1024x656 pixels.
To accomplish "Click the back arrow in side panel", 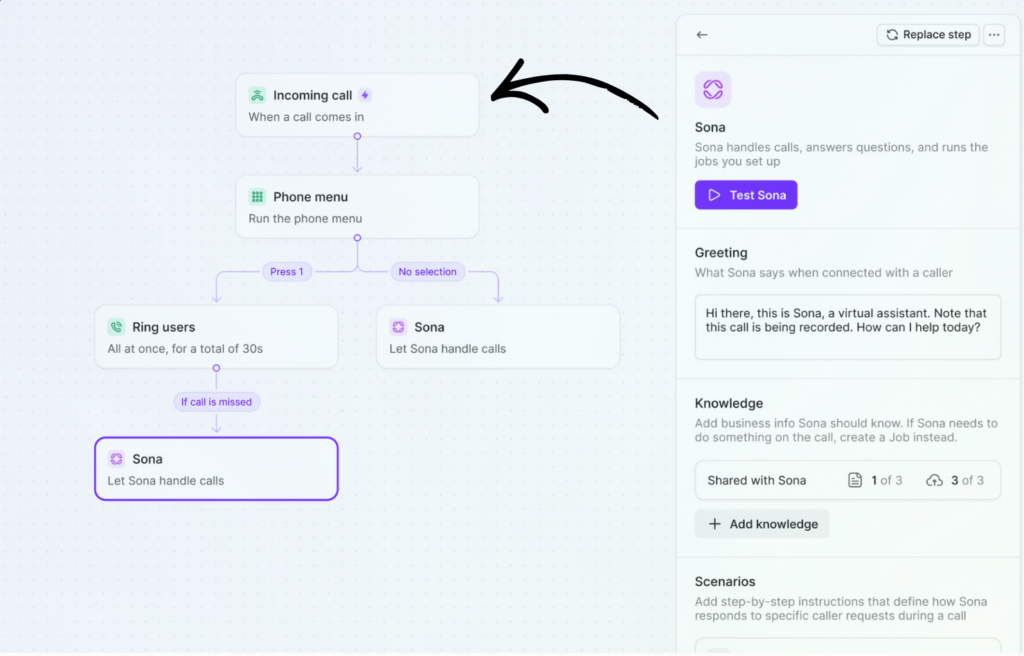I will 702,35.
